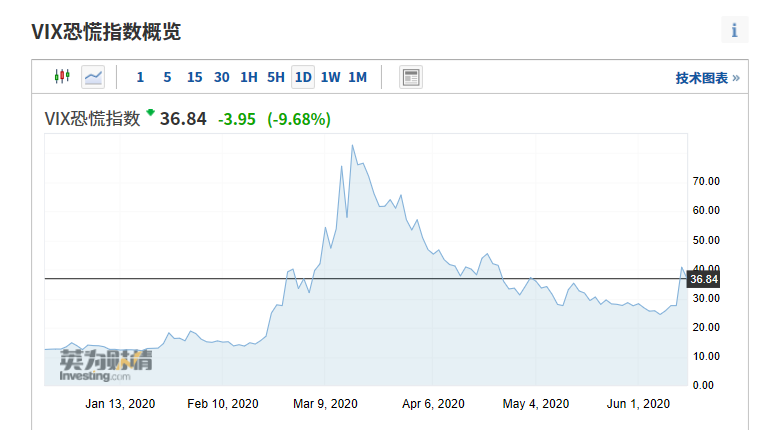Click the 0.00 y-axis label

[703, 385]
